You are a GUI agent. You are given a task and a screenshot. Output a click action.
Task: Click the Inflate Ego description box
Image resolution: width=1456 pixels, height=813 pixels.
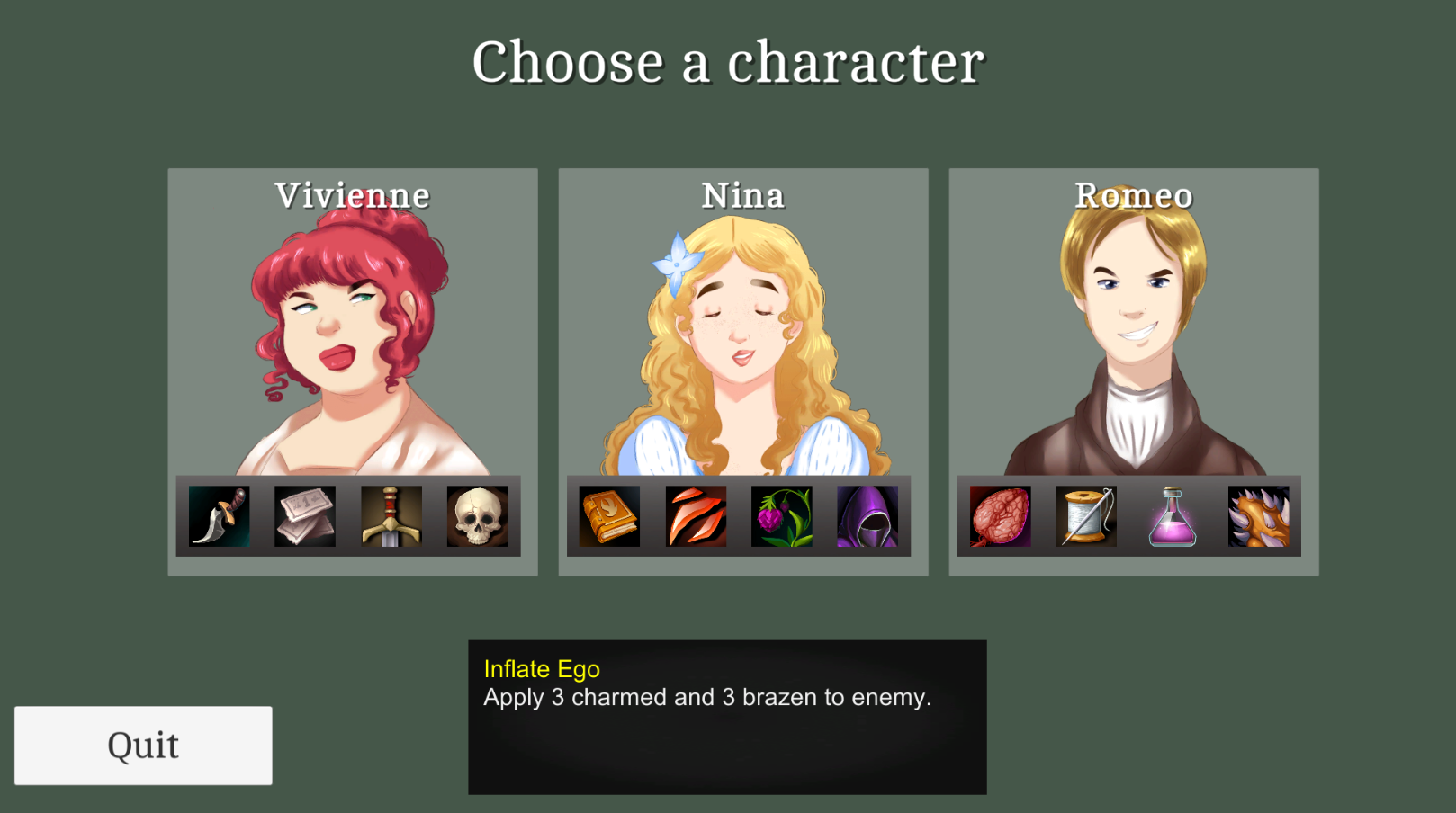point(727,717)
